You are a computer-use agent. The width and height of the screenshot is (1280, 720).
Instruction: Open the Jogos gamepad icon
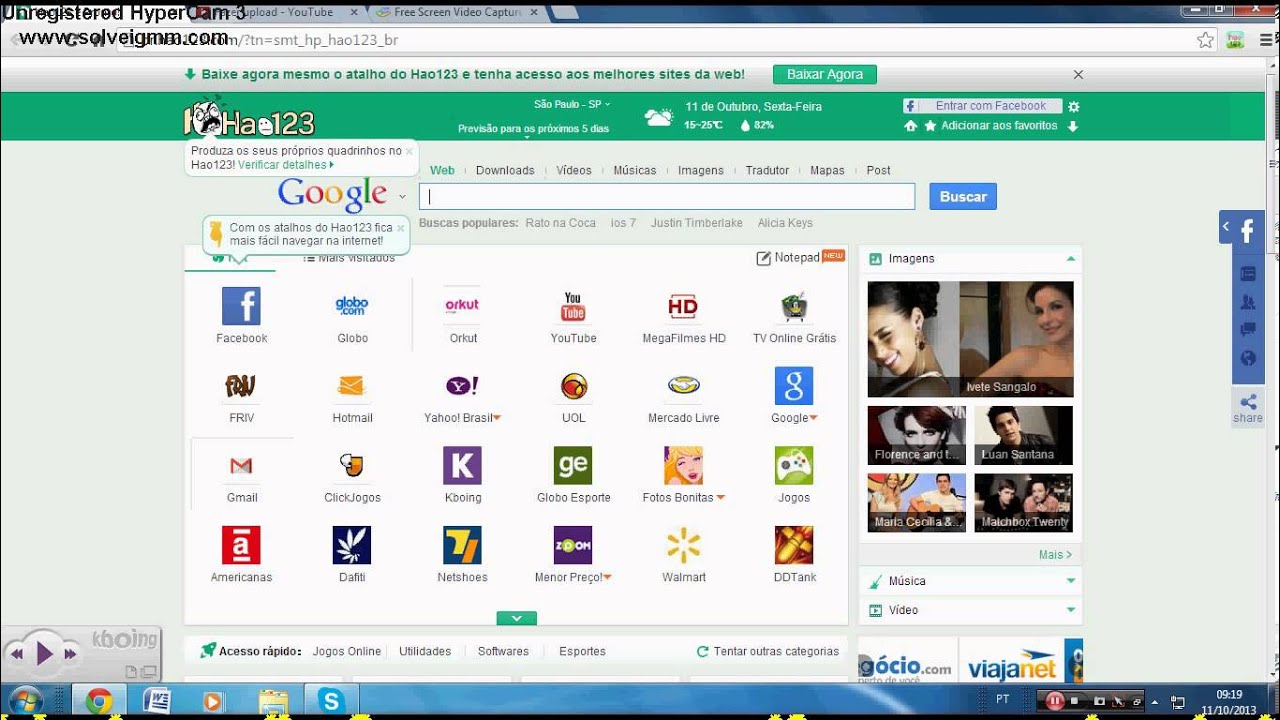794,466
